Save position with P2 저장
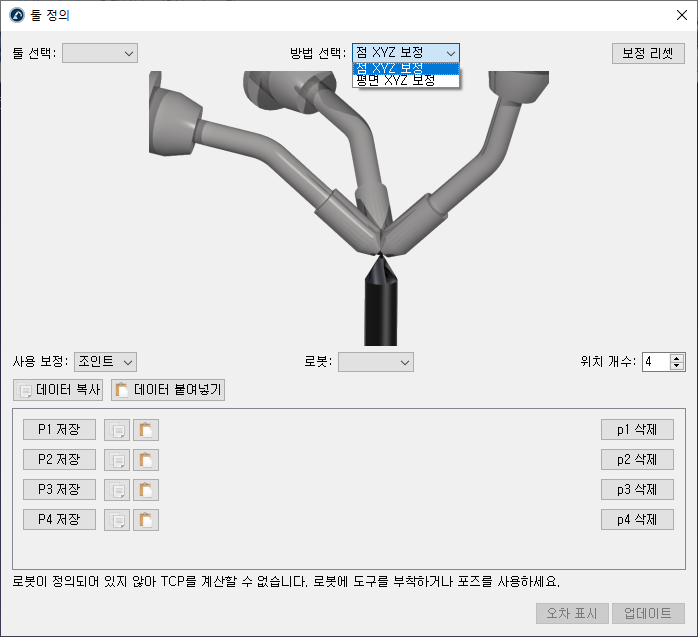Viewport: 698px width, 637px height. point(59,459)
